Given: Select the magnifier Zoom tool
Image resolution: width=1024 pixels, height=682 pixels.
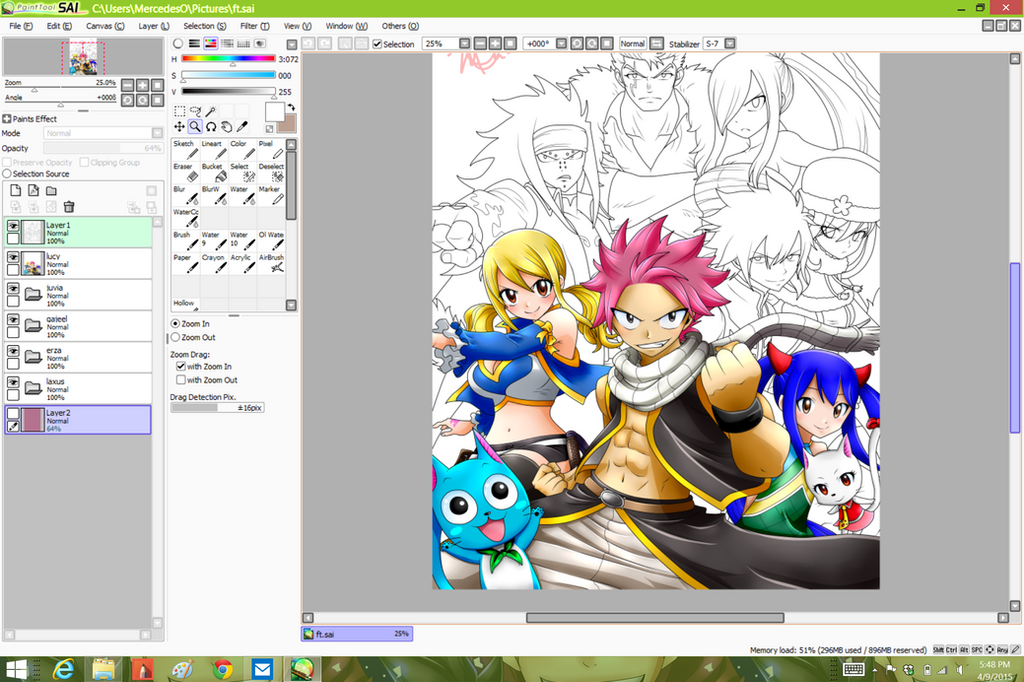Looking at the screenshot, I should [195, 127].
